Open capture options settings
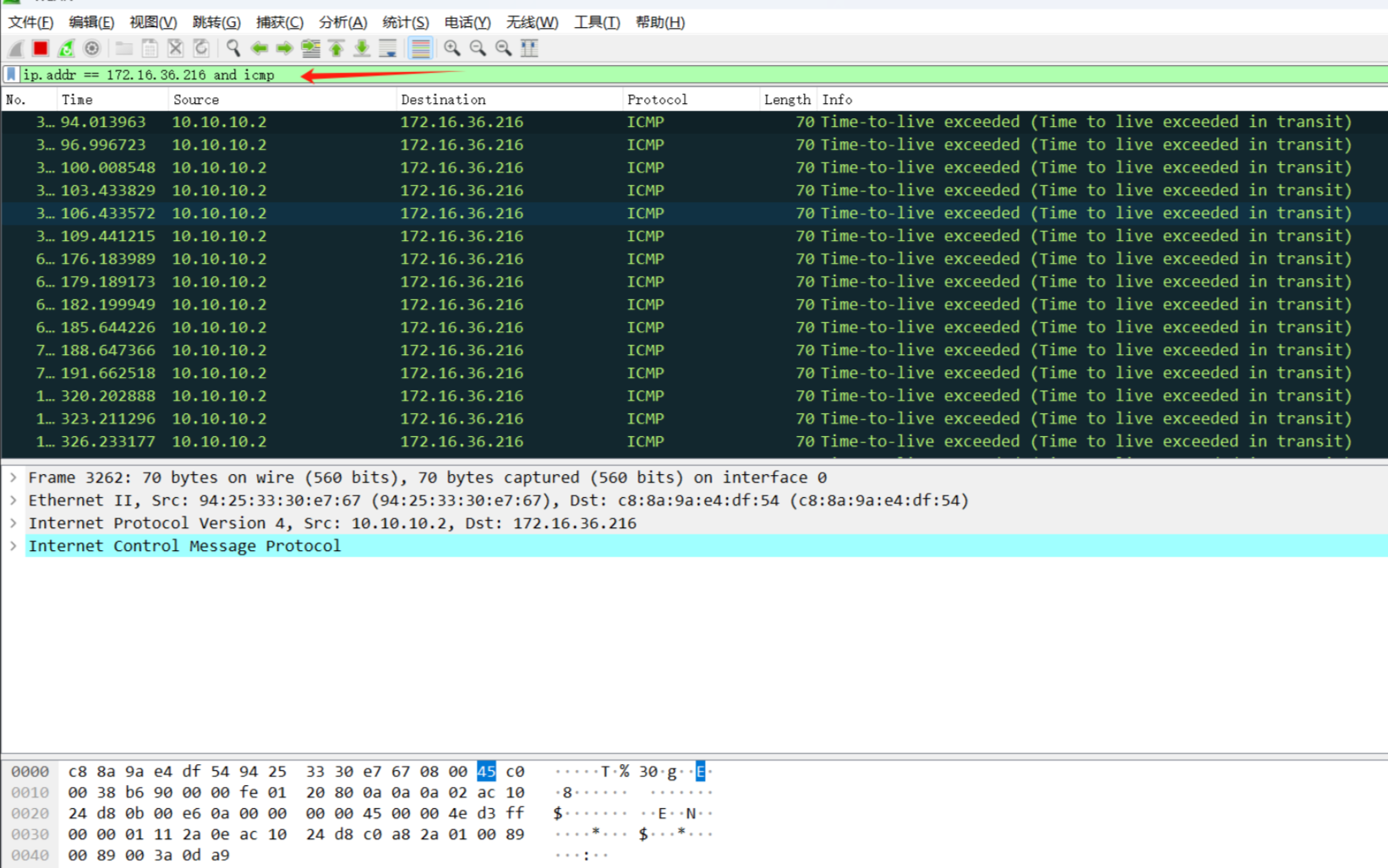1388x868 pixels. pos(91,48)
